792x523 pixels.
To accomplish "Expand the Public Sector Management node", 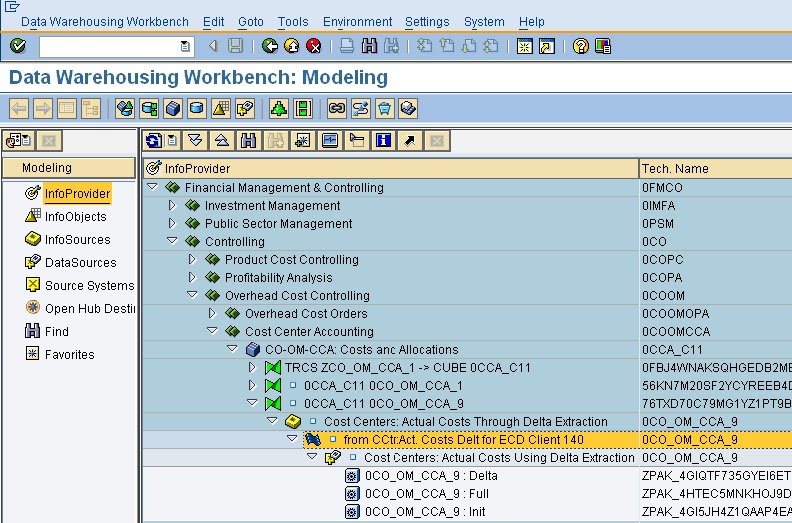I will tap(172, 223).
